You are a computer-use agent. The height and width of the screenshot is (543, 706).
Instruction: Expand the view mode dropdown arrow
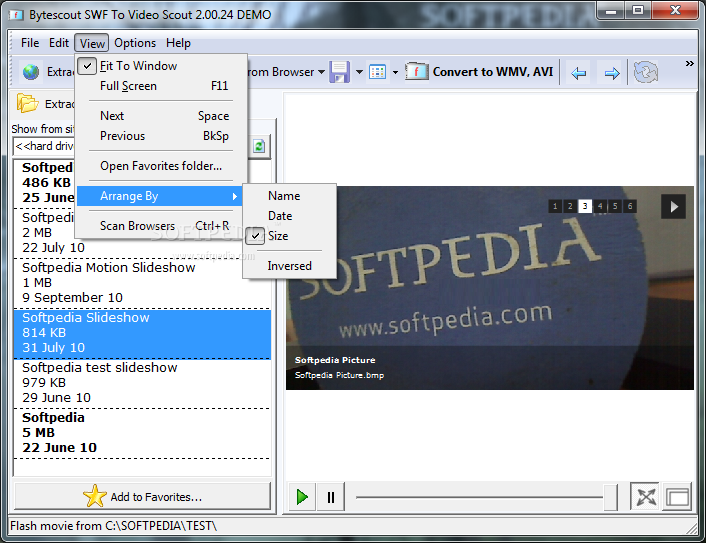(395, 72)
